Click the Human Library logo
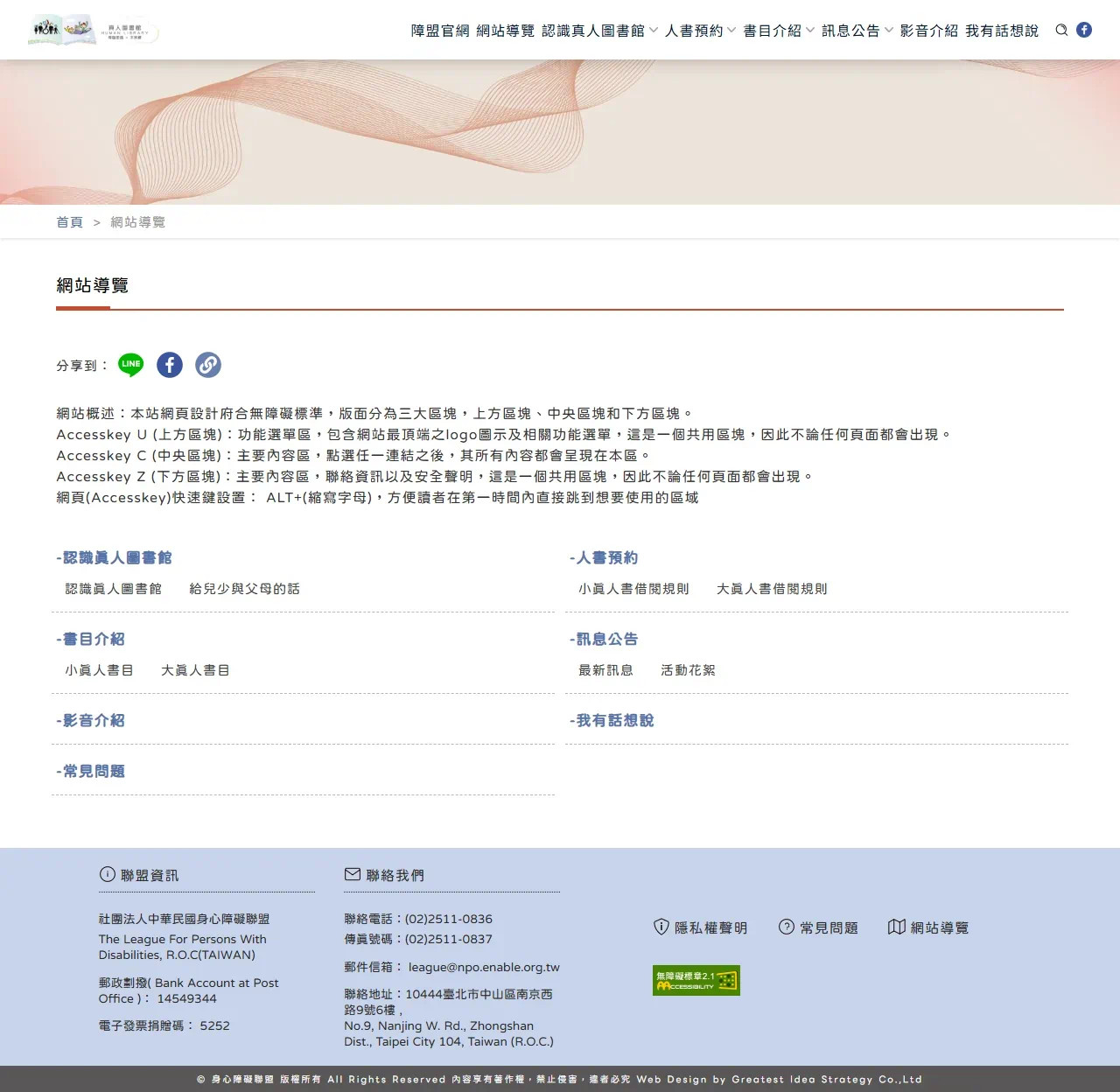 point(94,29)
